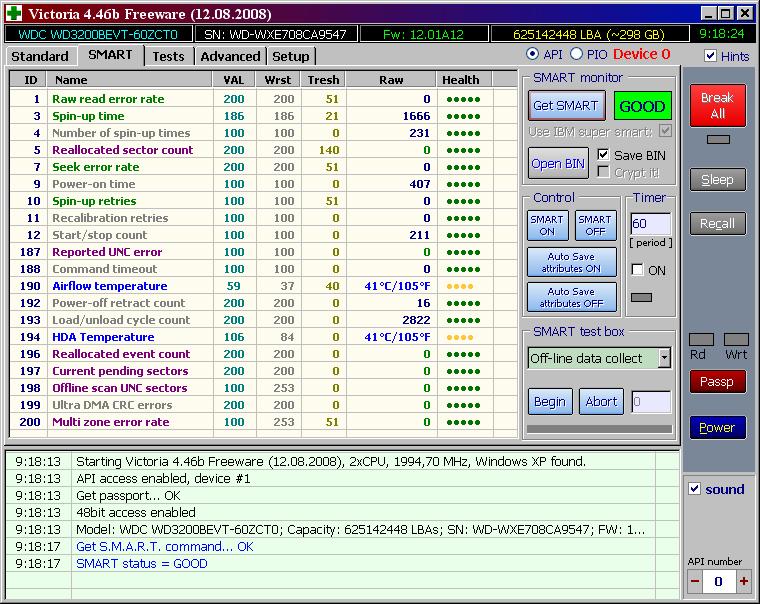Select the PIO access radio button
This screenshot has width=760, height=604.
pyautogui.click(x=576, y=54)
